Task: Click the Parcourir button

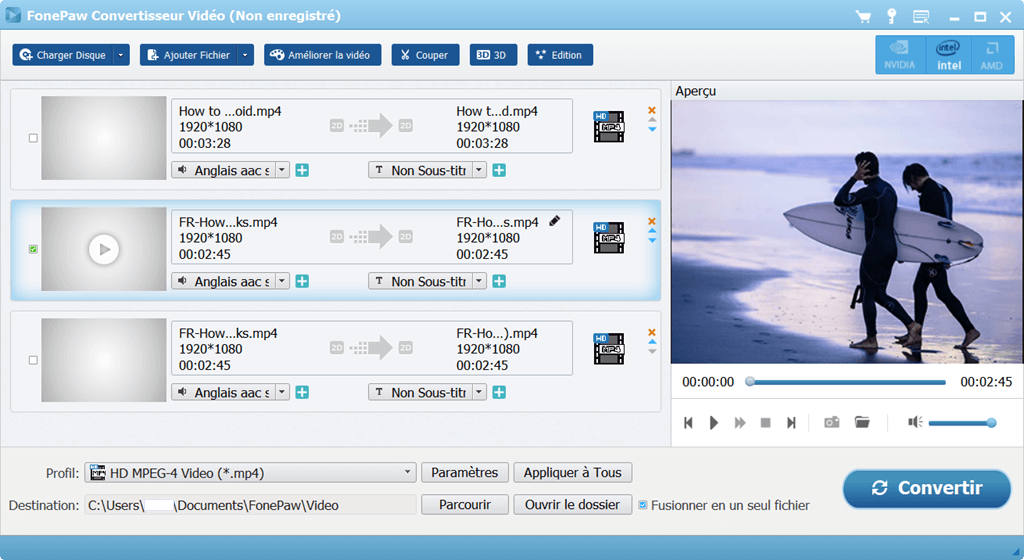Action: 464,505
